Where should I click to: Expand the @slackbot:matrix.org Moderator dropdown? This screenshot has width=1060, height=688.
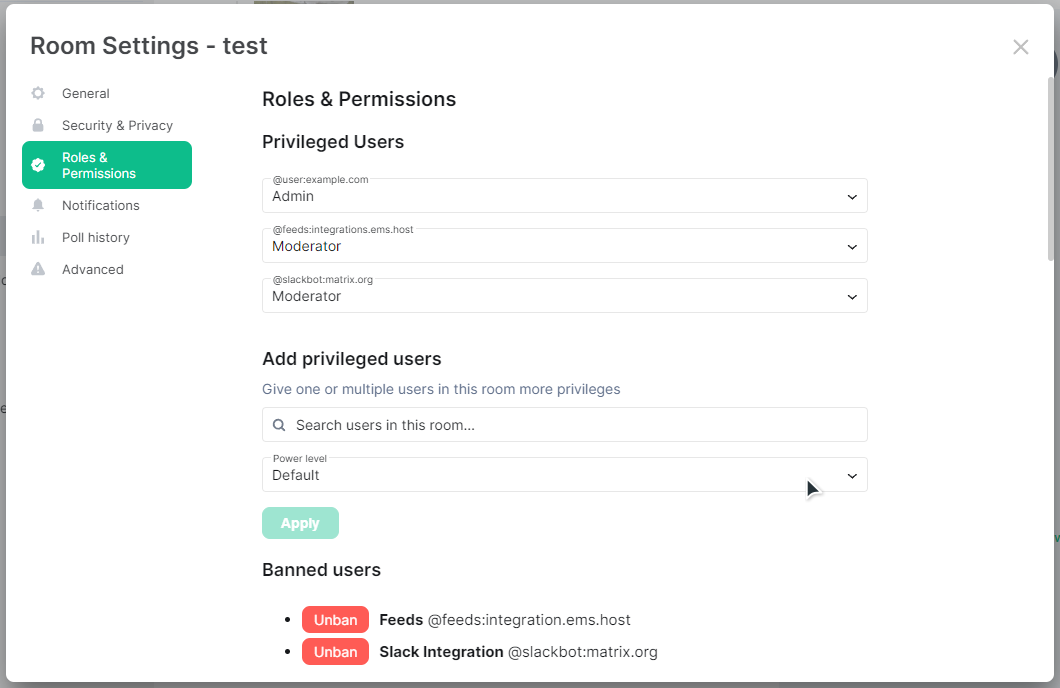click(x=564, y=295)
